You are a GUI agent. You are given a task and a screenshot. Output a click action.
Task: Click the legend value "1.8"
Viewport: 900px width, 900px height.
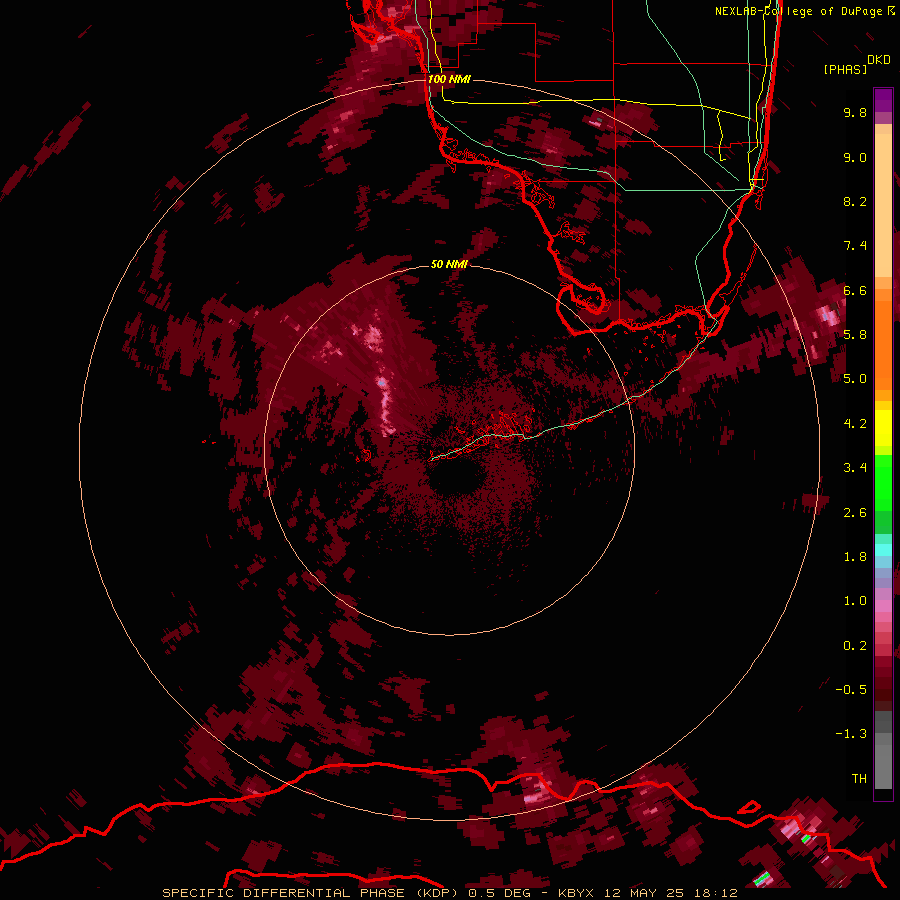[x=855, y=557]
